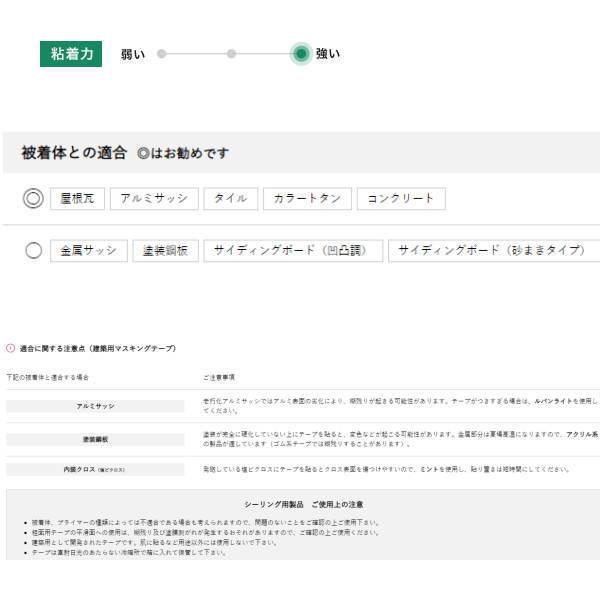
Task: Click the ◎はお勧めです legend text
Action: [x=183, y=153]
